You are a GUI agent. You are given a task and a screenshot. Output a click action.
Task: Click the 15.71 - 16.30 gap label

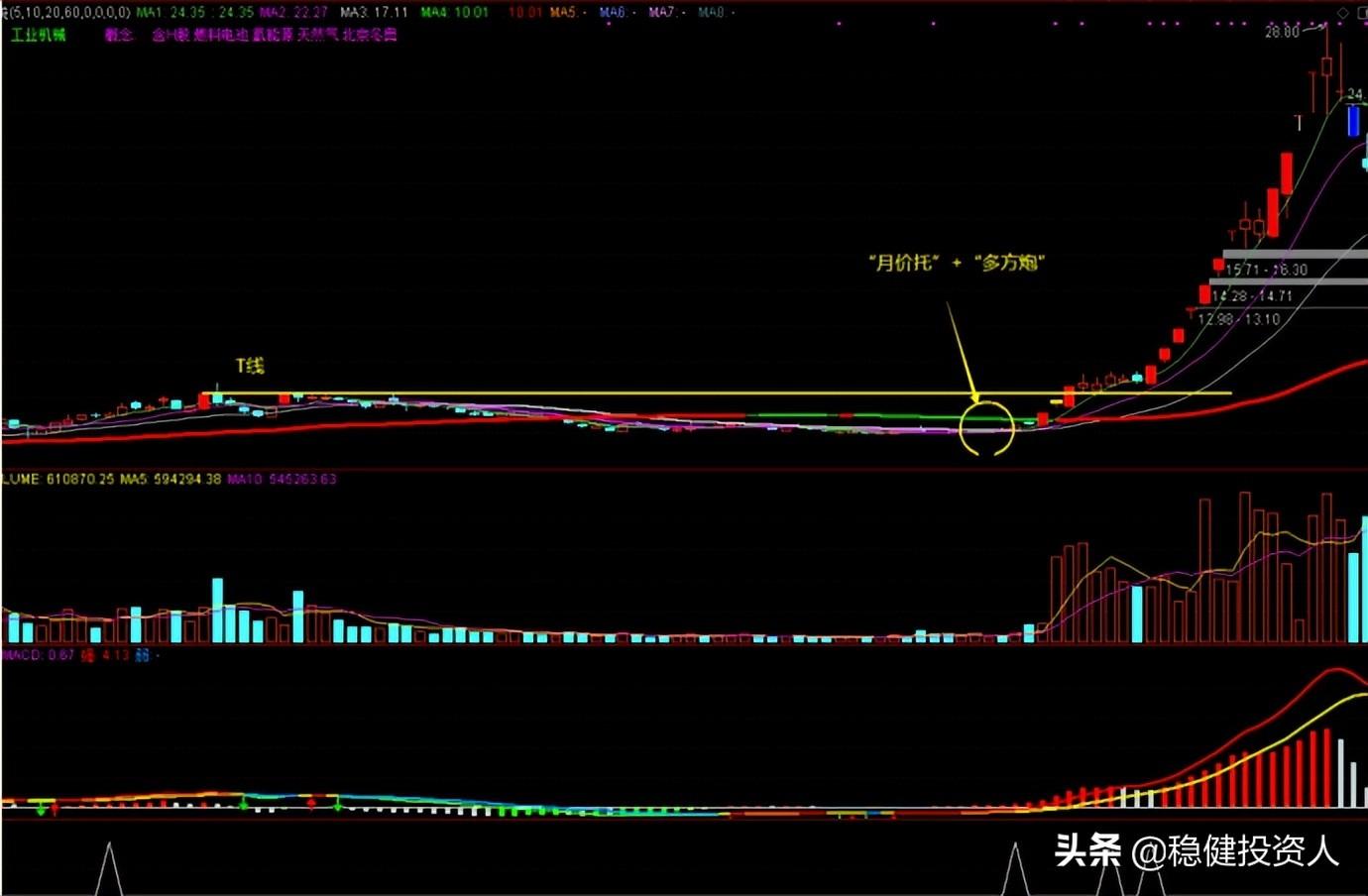pos(1266,270)
